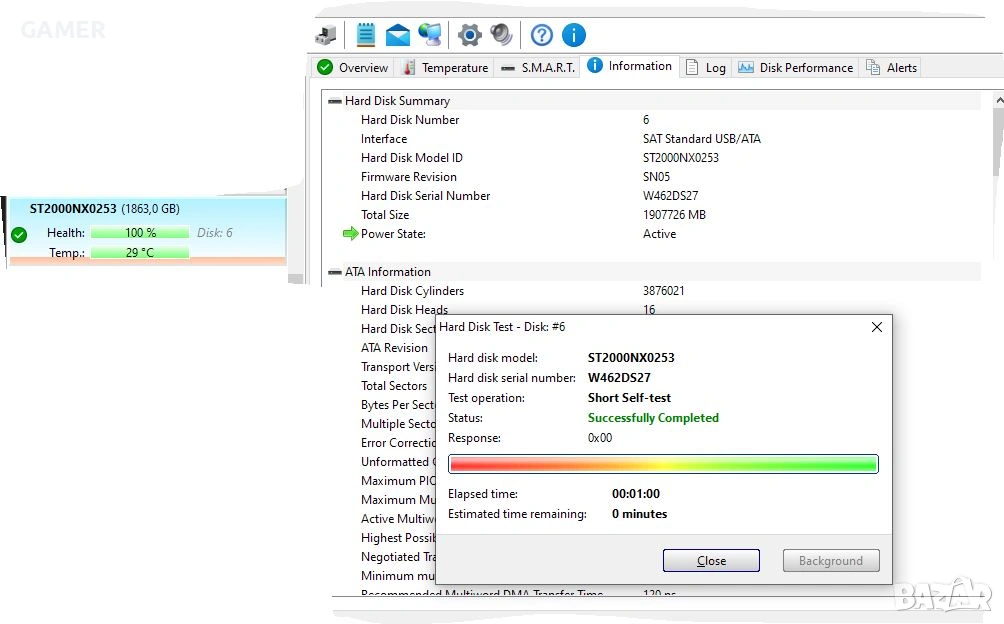Click the self-test progress bar

pyautogui.click(x=663, y=464)
